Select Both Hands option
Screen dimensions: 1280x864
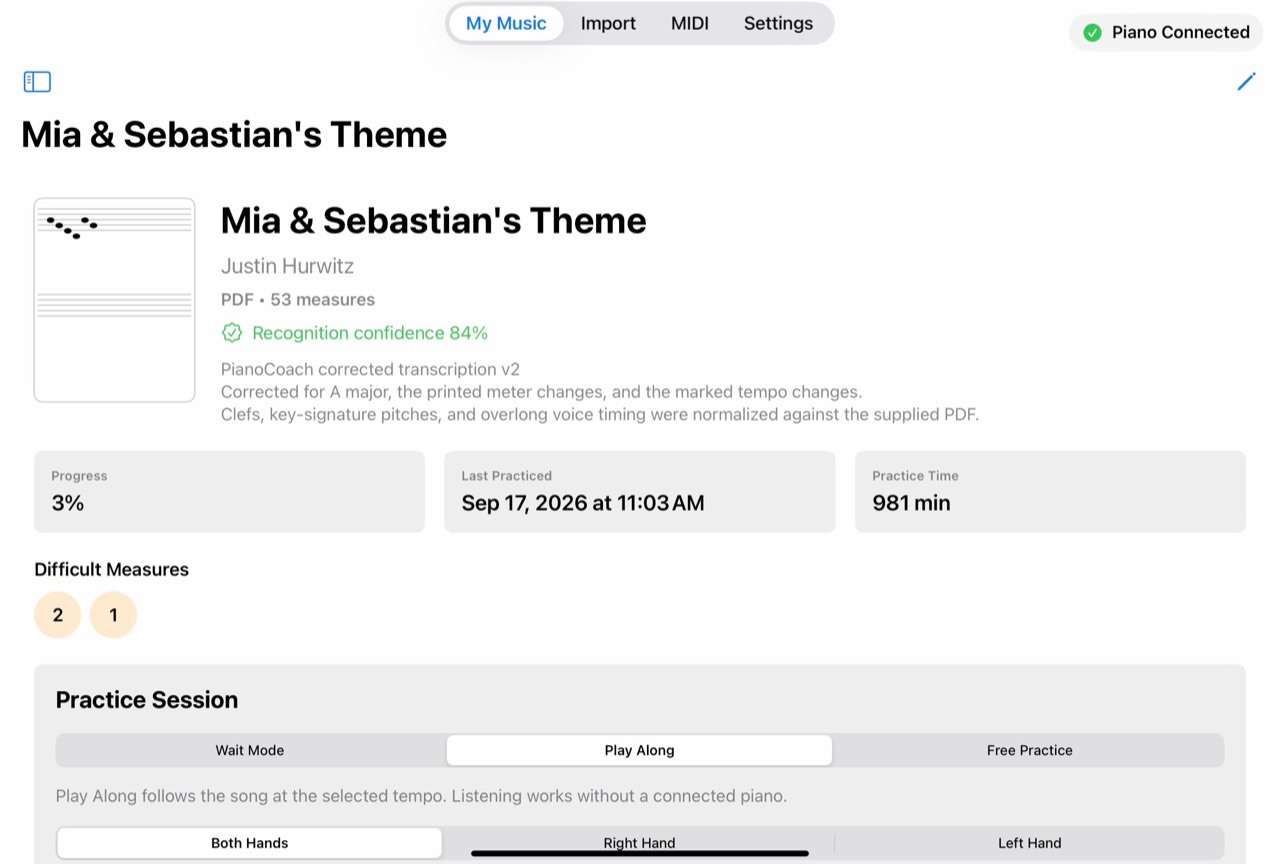(249, 843)
